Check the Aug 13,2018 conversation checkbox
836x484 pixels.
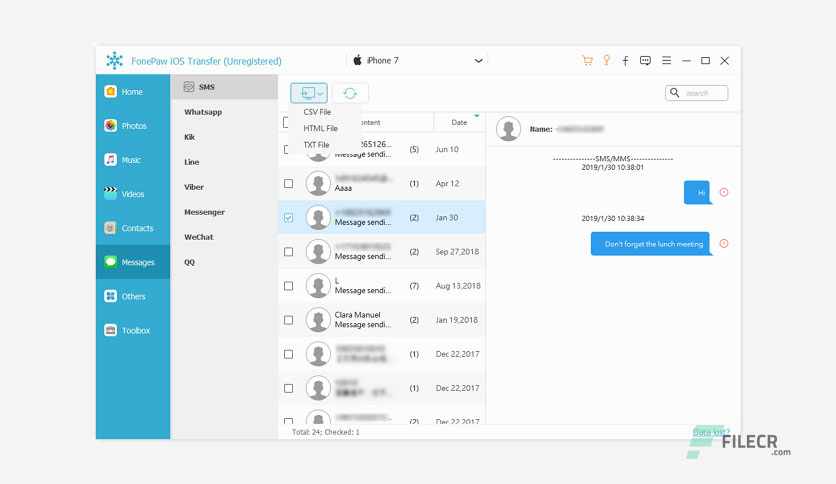pyautogui.click(x=288, y=286)
